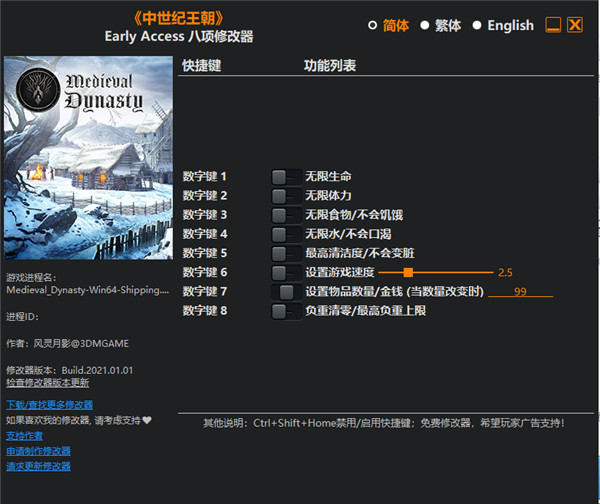Click the 申请制作修改器 link
Viewport: 600px width, 504px height.
click(38, 451)
